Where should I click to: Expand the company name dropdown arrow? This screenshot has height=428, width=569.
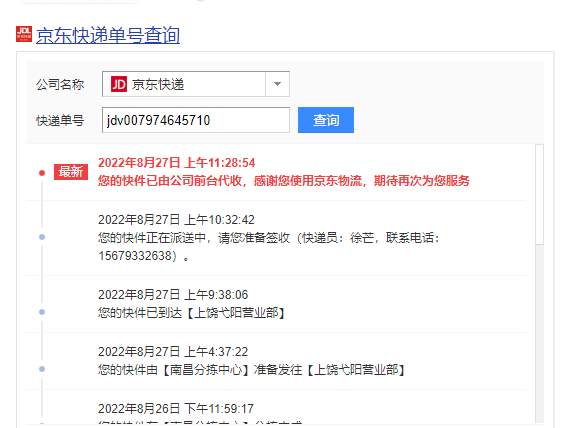click(277, 84)
